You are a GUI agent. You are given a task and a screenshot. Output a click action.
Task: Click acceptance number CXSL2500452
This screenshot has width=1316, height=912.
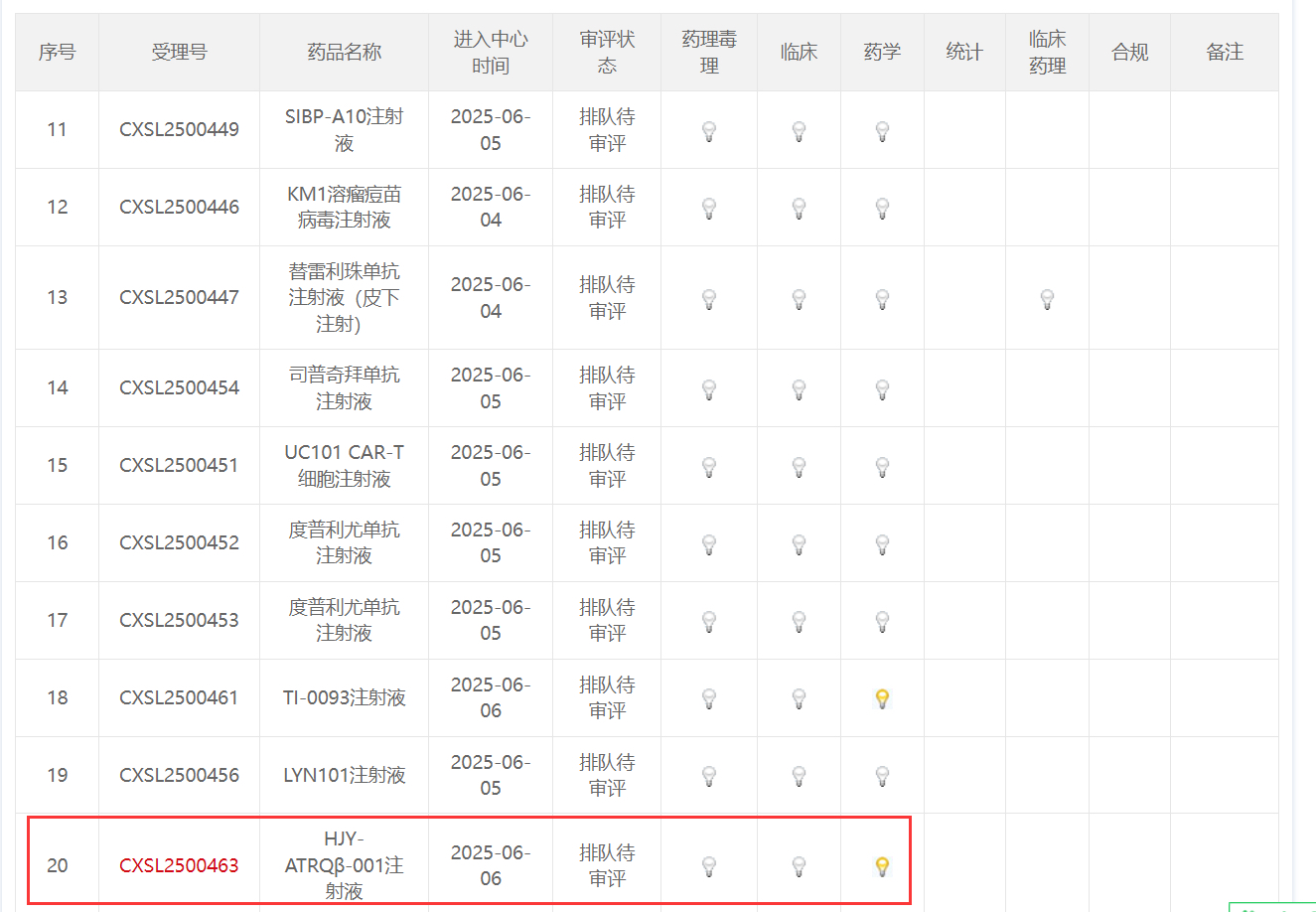[179, 542]
